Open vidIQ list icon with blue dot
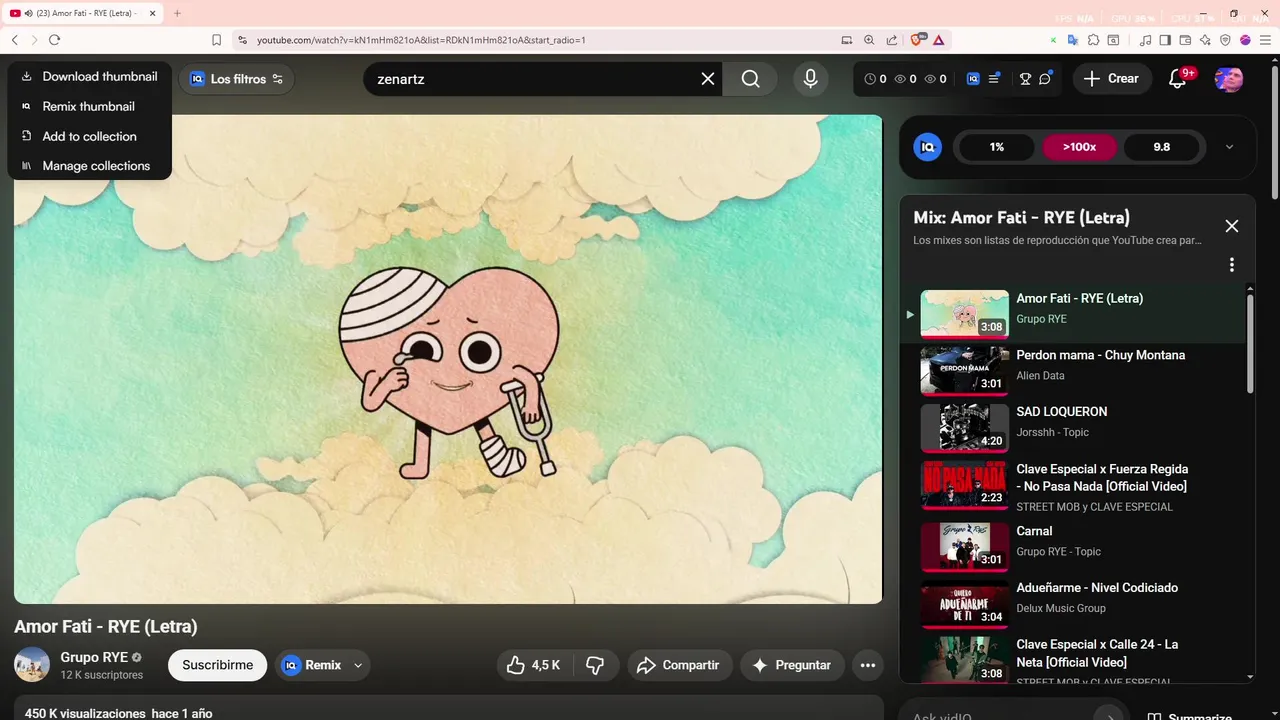Image resolution: width=1280 pixels, height=720 pixels. coord(994,79)
